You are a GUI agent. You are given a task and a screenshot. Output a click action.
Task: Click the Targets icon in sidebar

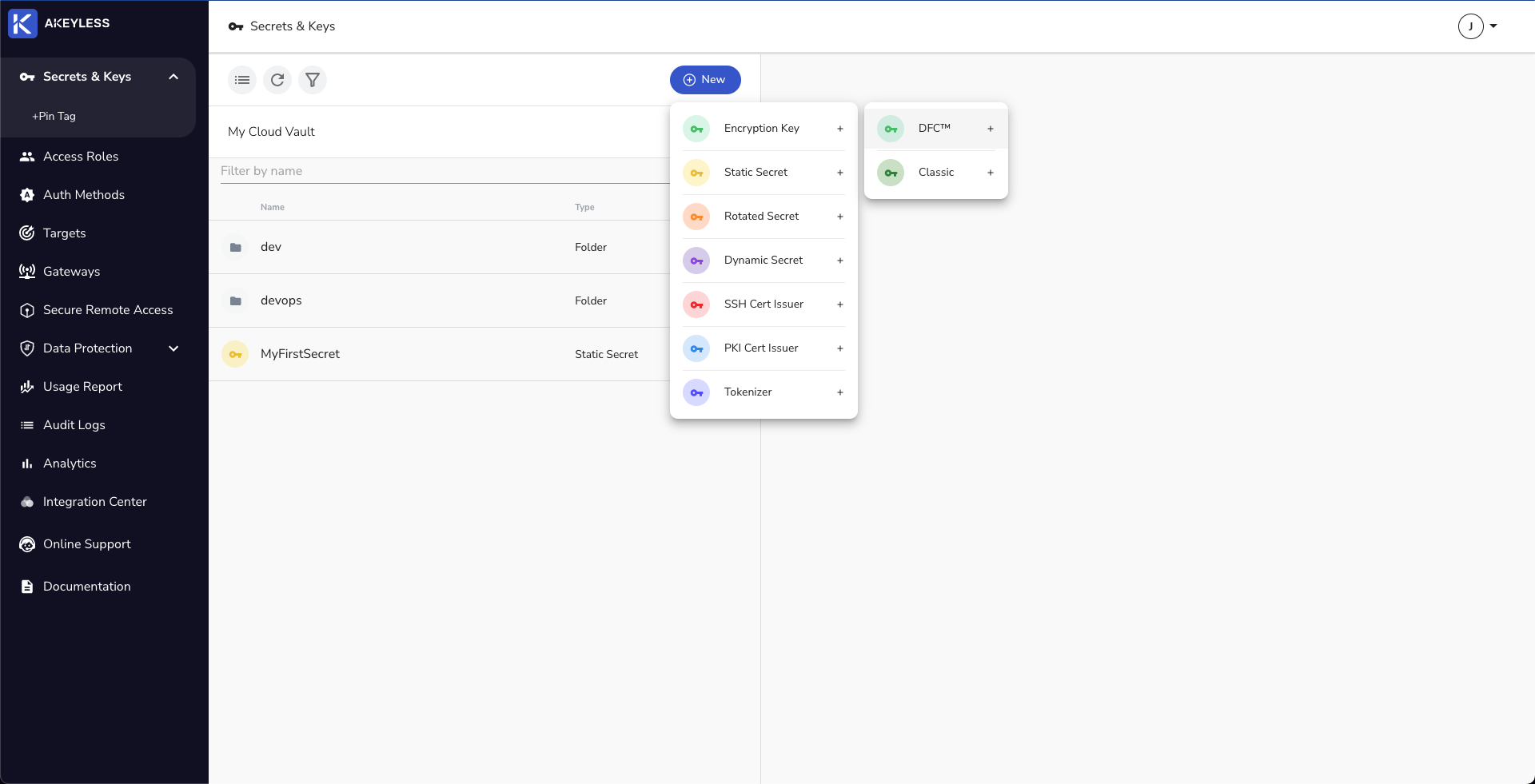click(27, 233)
